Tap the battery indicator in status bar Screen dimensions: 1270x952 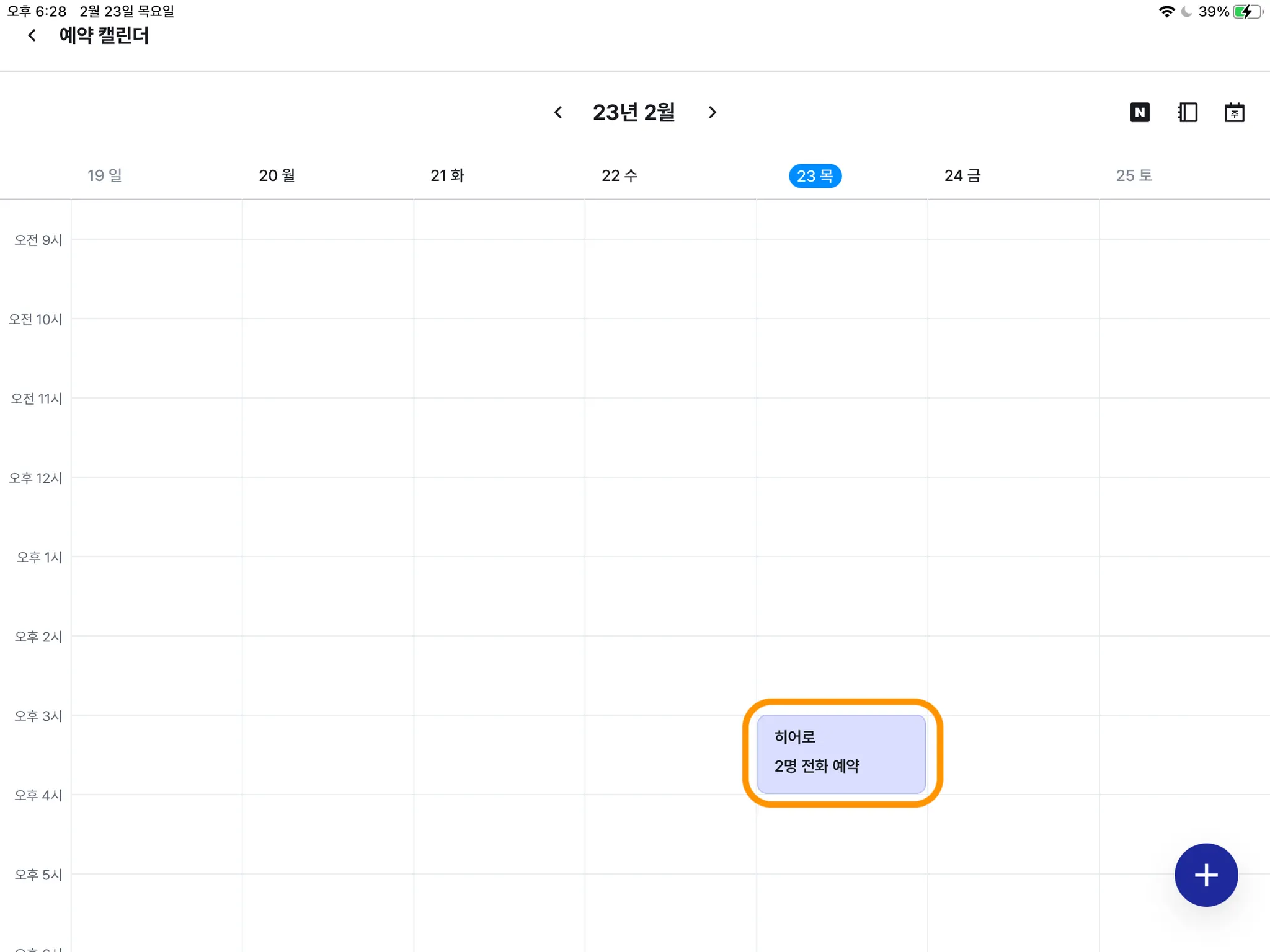coord(1247,12)
